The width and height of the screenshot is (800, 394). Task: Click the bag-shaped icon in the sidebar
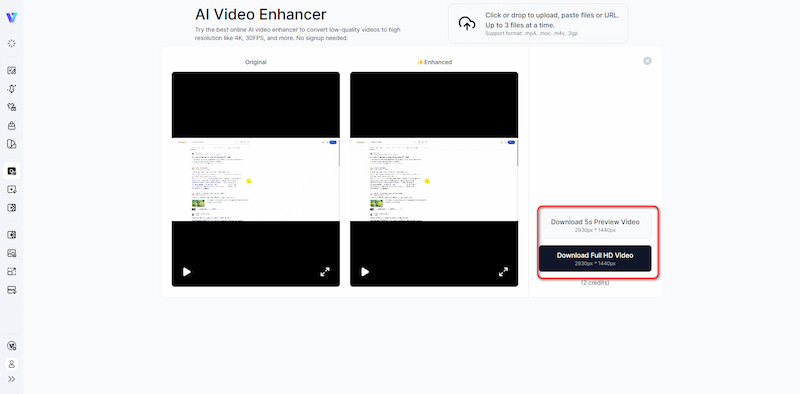[11, 126]
